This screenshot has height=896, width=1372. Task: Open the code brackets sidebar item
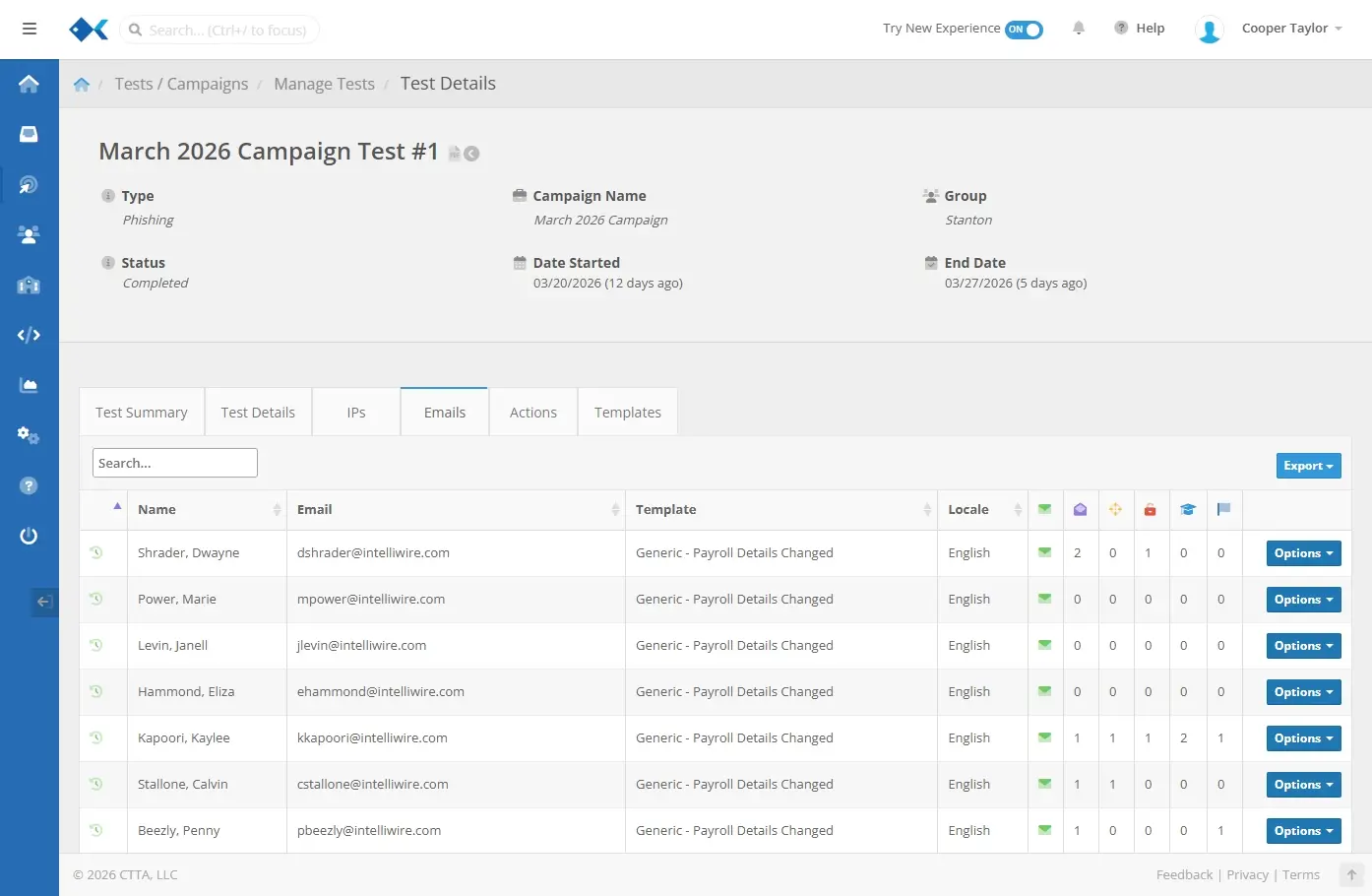(29, 335)
